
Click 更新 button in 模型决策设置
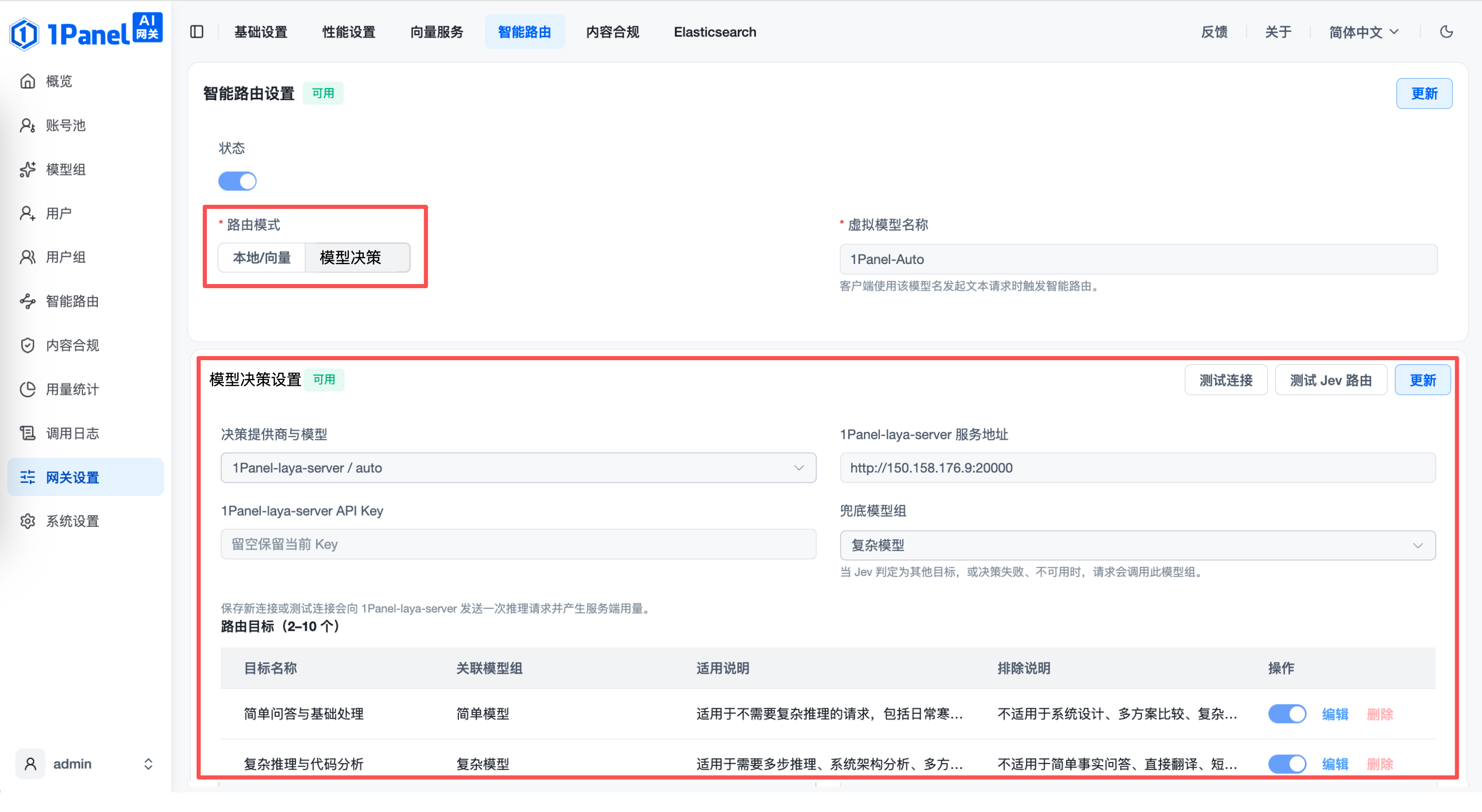(x=1422, y=380)
